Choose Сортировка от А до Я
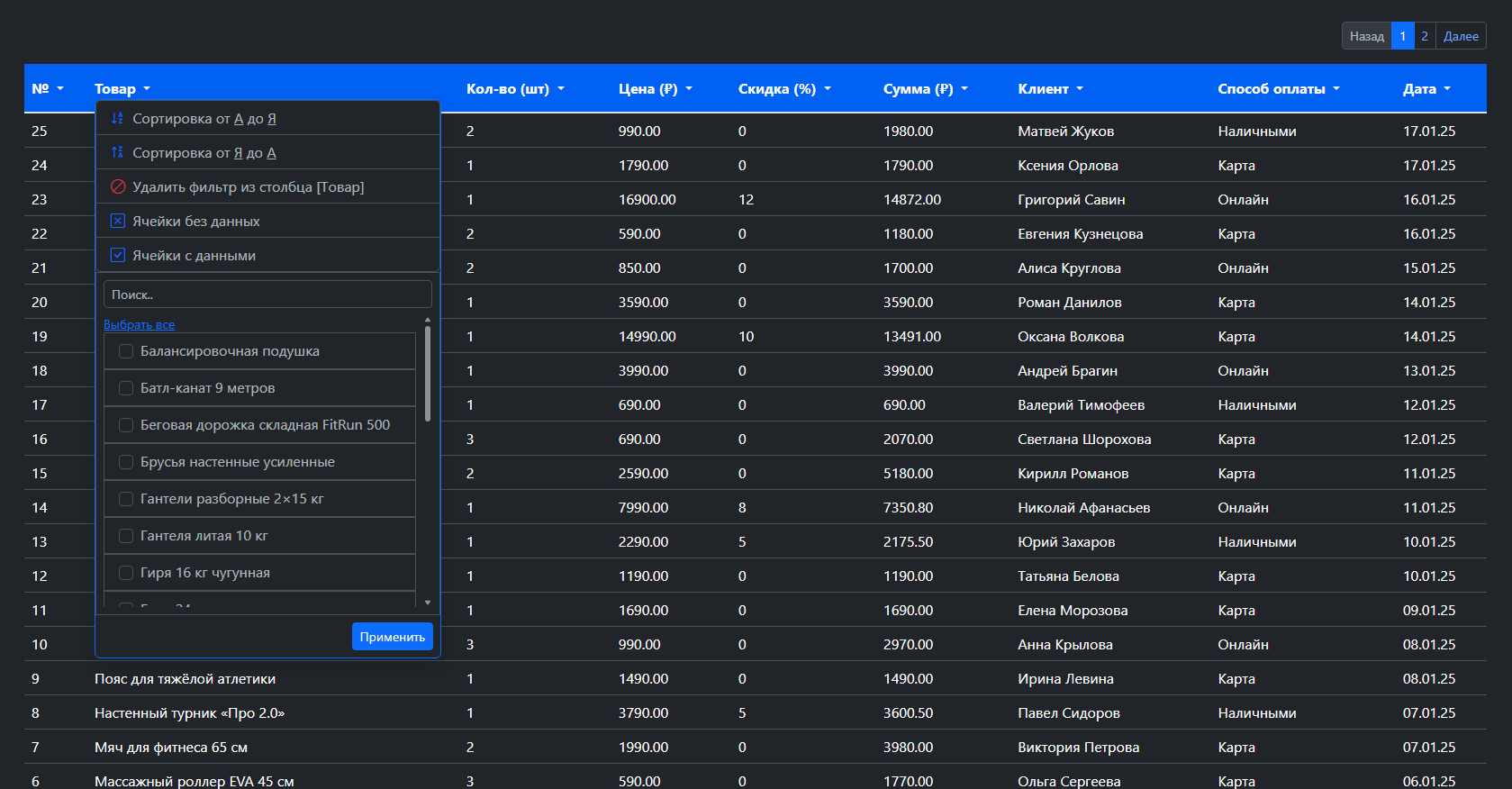The width and height of the screenshot is (1512, 789). tap(267, 118)
